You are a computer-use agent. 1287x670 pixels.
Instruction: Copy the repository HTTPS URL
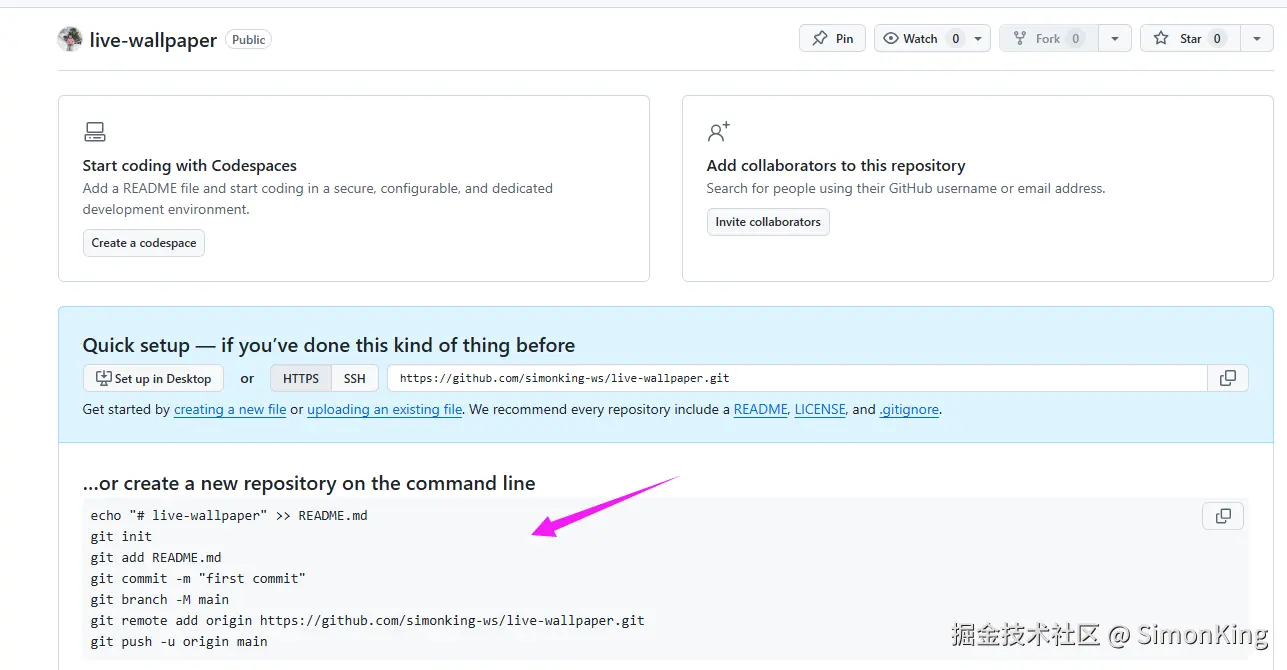click(x=1227, y=378)
